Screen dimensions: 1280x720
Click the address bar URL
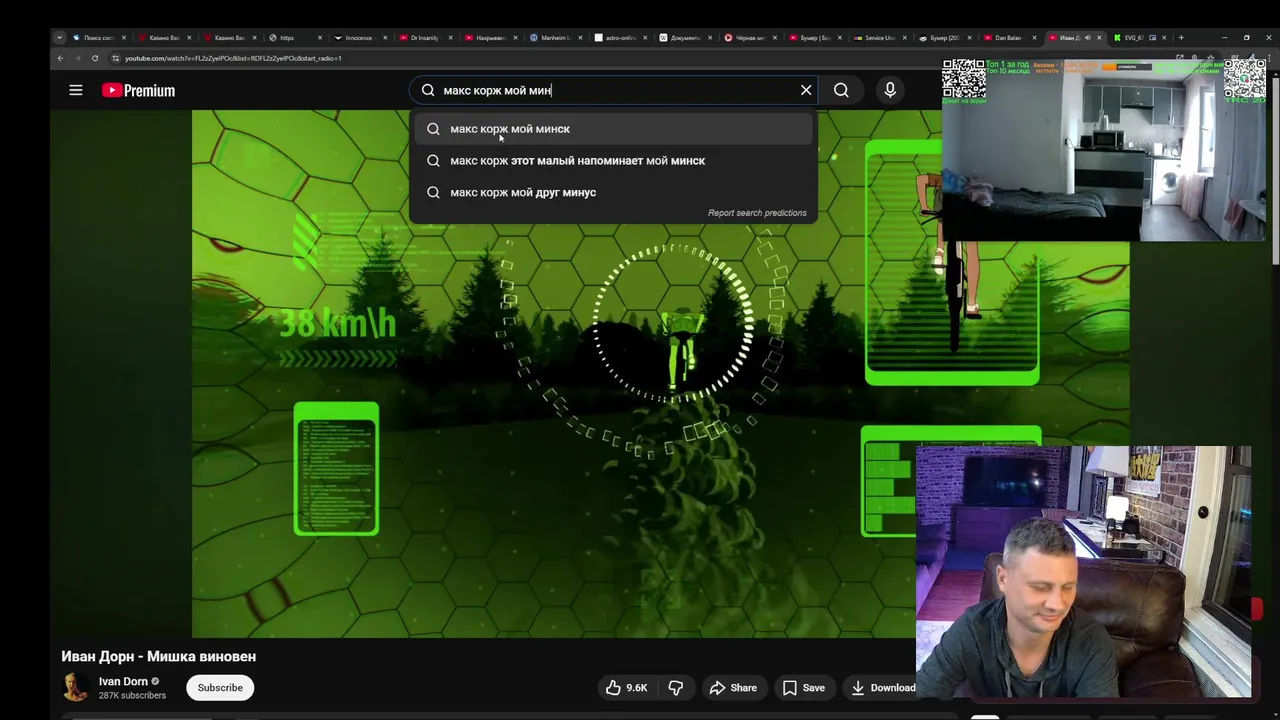pyautogui.click(x=233, y=58)
